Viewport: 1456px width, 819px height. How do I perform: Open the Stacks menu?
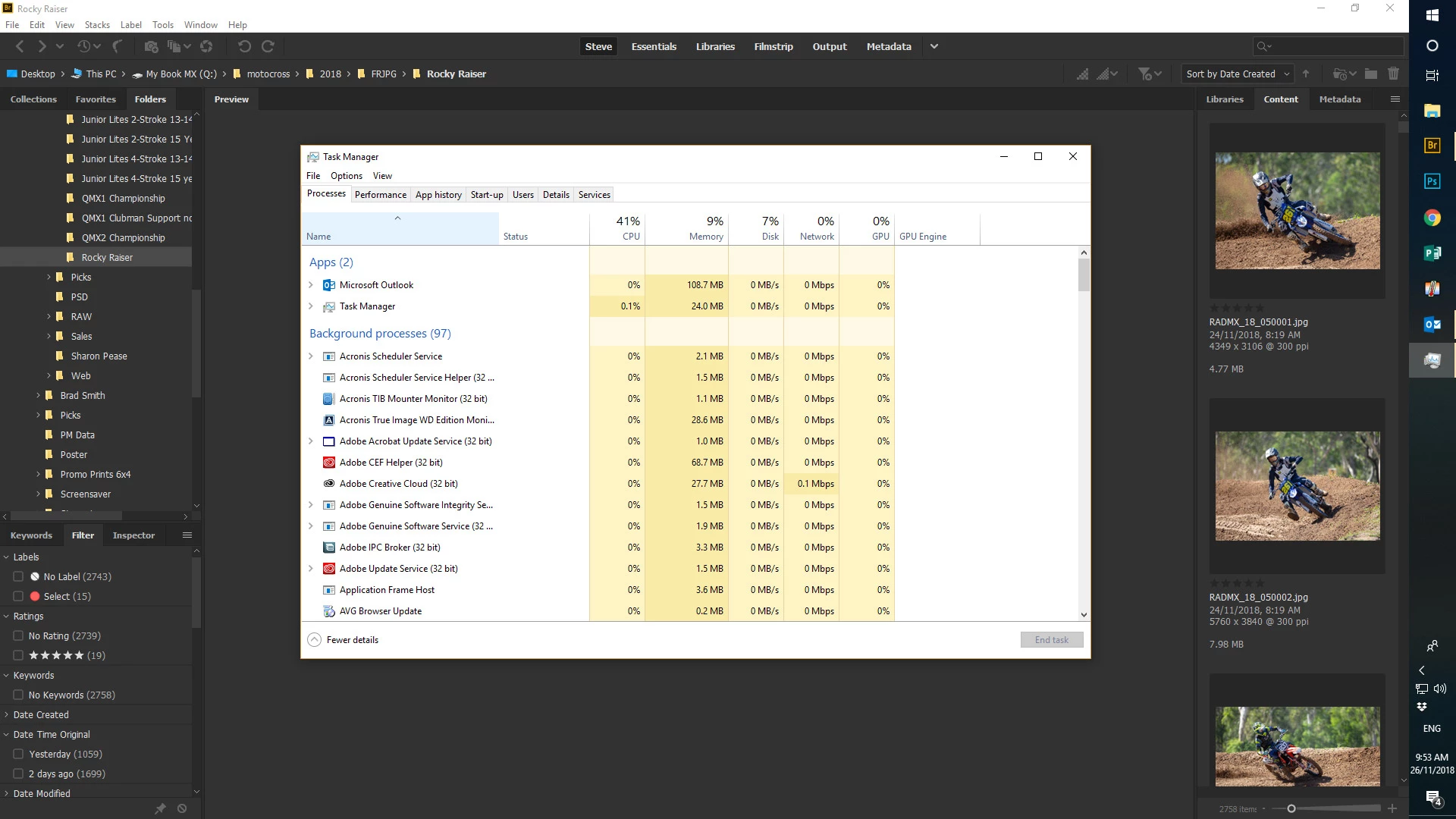pos(97,24)
